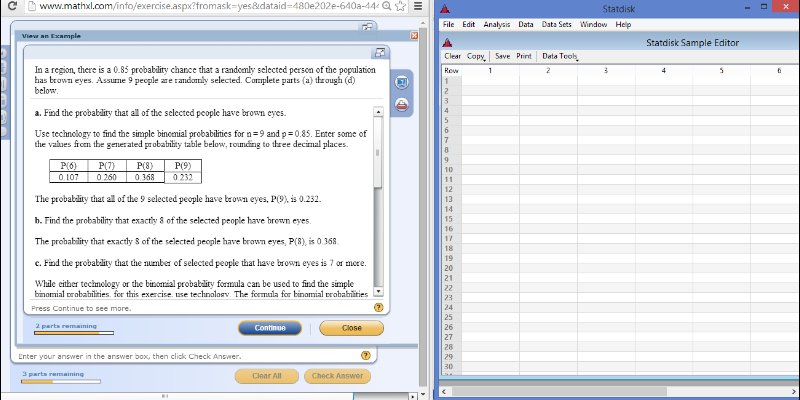
Task: Select column 5 header in Sample Editor
Action: click(x=721, y=70)
